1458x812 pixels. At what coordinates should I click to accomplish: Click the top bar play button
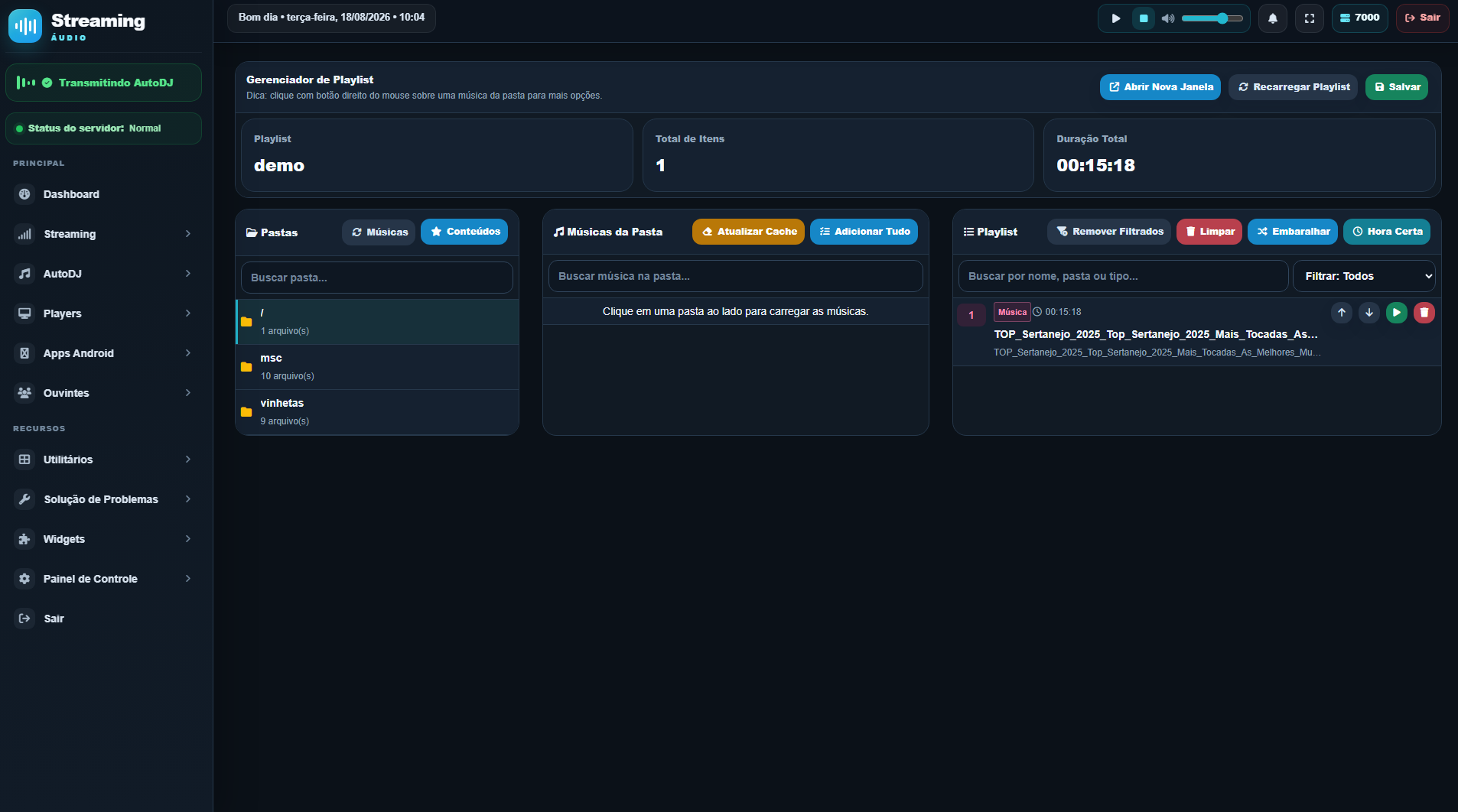click(1116, 18)
